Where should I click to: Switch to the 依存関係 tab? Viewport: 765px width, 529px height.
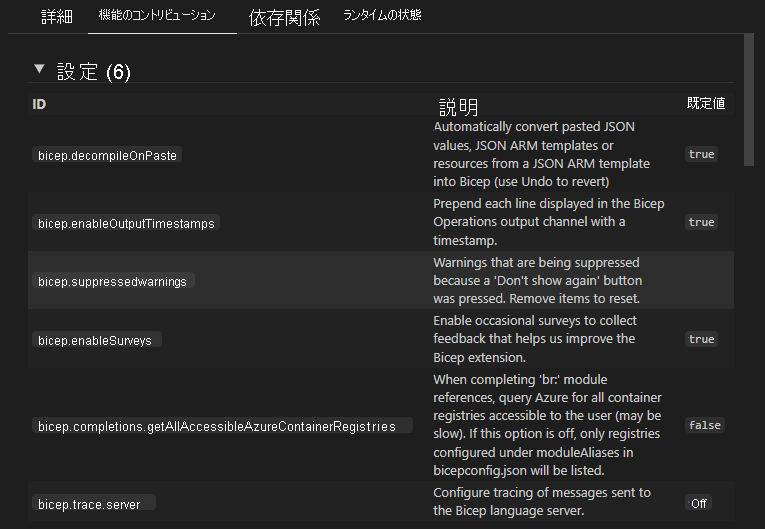[x=284, y=18]
